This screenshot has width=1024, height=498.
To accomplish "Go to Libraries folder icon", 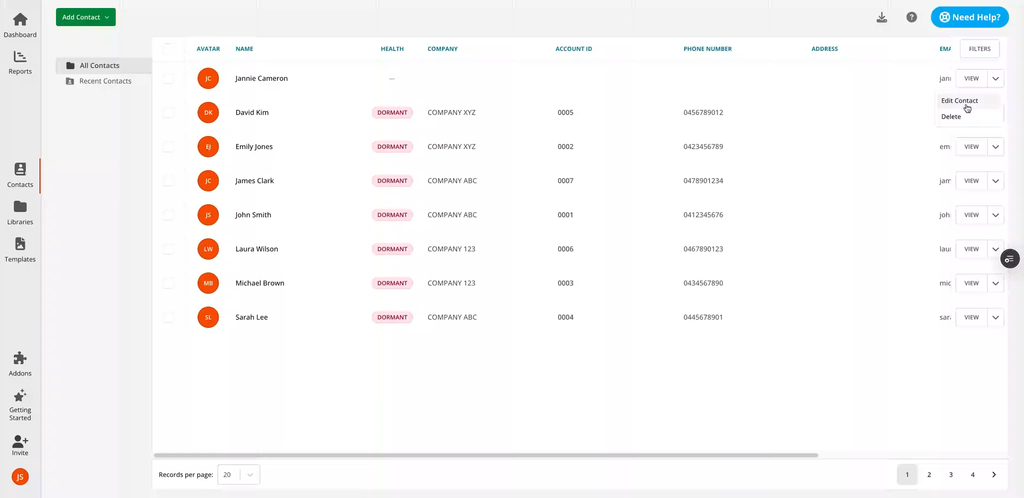I will pos(20,207).
